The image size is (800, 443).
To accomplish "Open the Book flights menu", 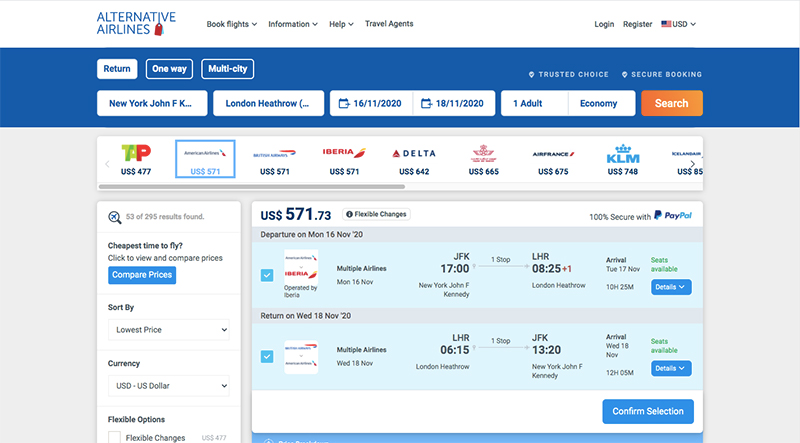I will 232,24.
